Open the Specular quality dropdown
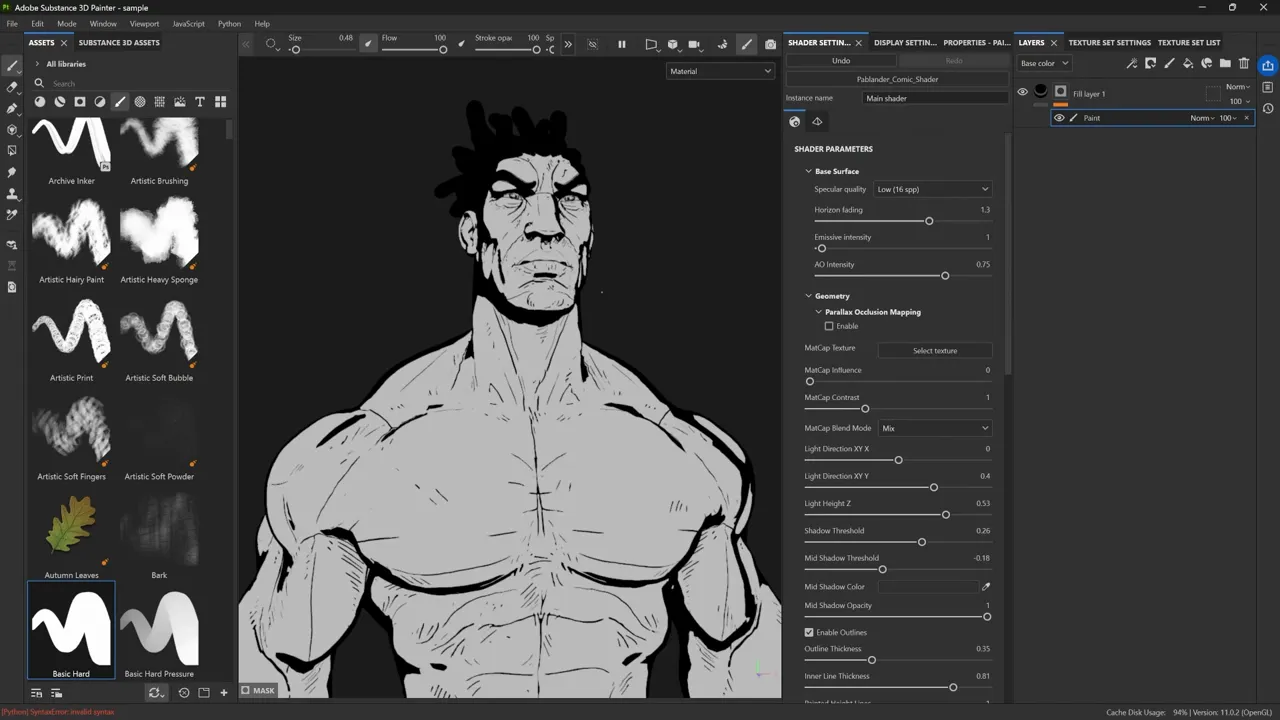 click(932, 189)
